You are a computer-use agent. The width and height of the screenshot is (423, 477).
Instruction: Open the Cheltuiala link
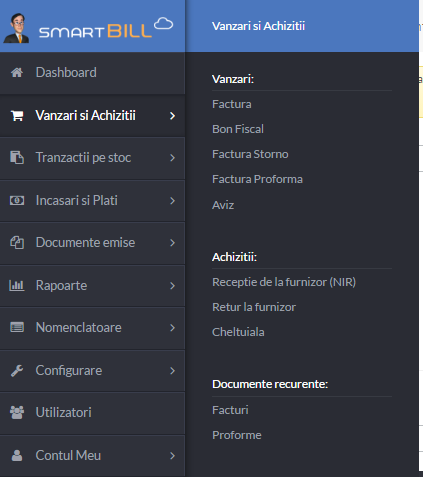(238, 332)
